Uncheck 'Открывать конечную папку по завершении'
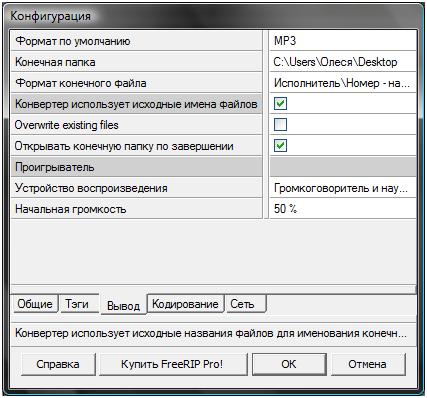Screen dimensions: 427x398 point(280,146)
